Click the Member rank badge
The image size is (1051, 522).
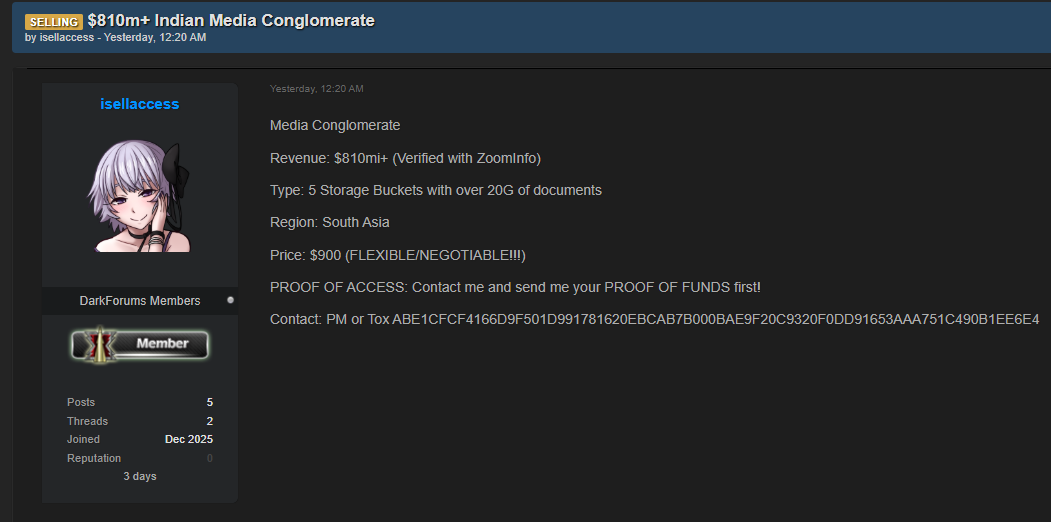tap(140, 344)
